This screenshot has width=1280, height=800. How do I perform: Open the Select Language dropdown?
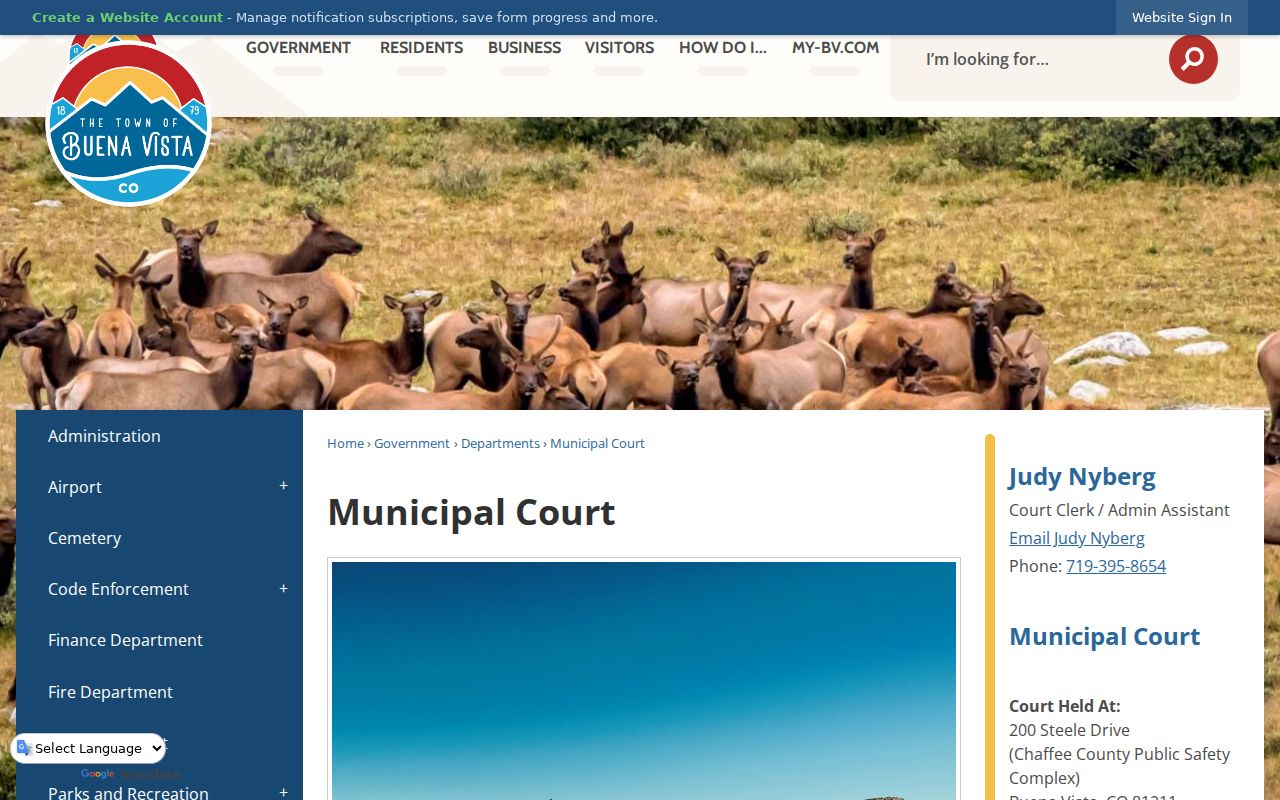(x=88, y=748)
